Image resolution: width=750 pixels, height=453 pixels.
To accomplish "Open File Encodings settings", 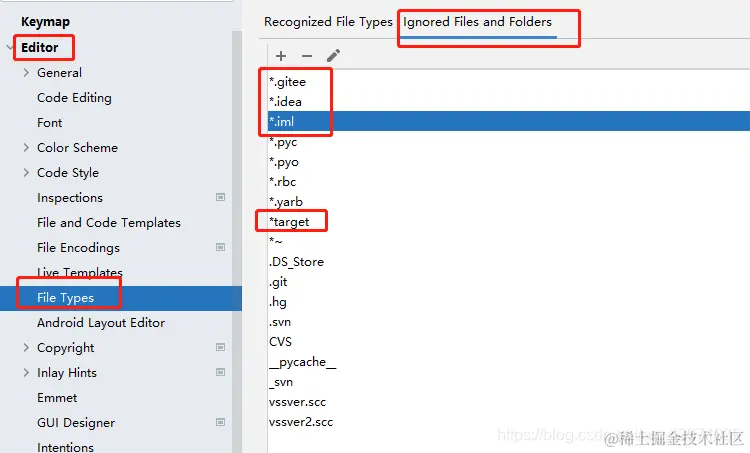I will point(78,247).
